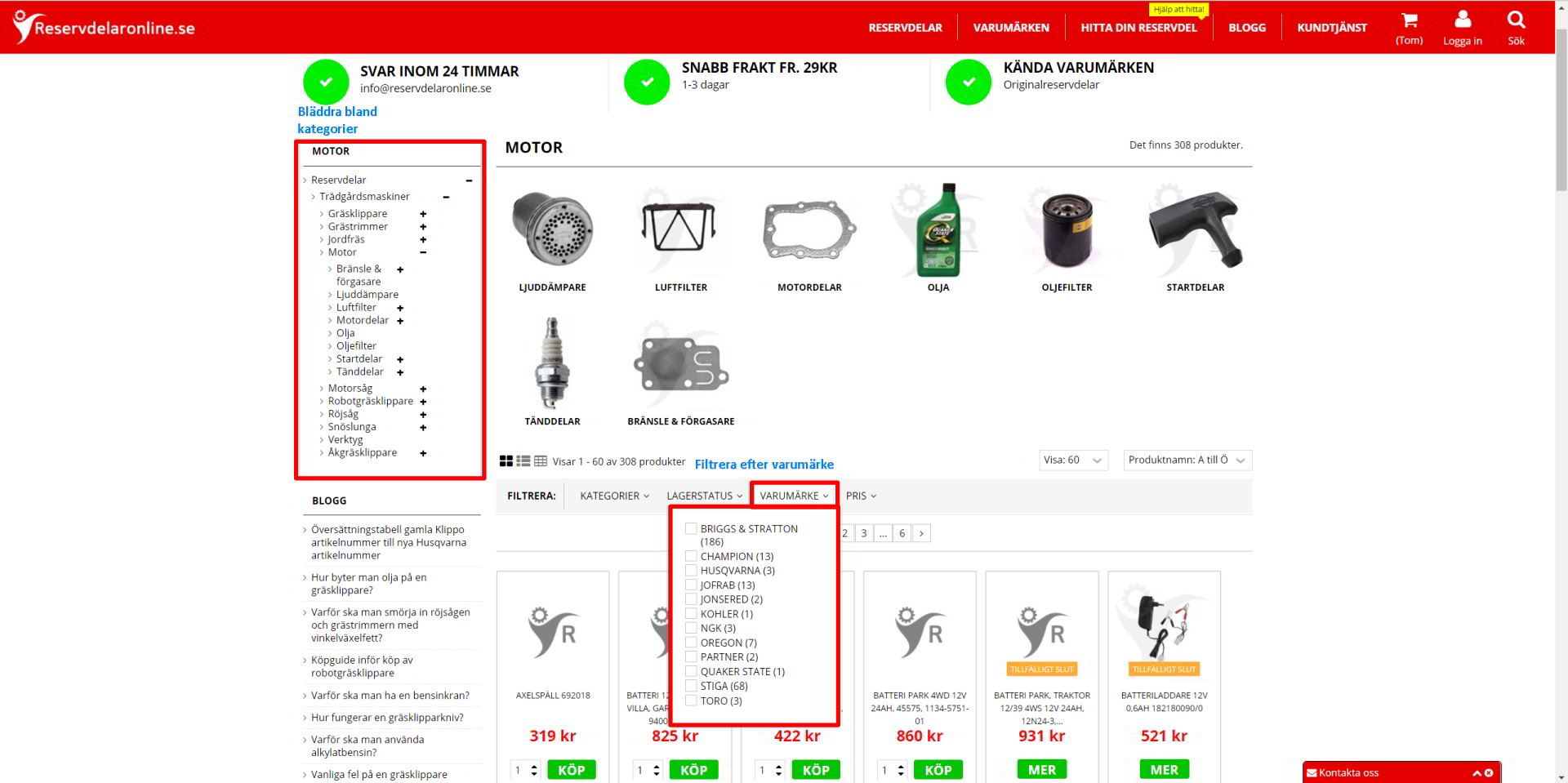Open the Ljuddämpare category image

click(x=552, y=230)
